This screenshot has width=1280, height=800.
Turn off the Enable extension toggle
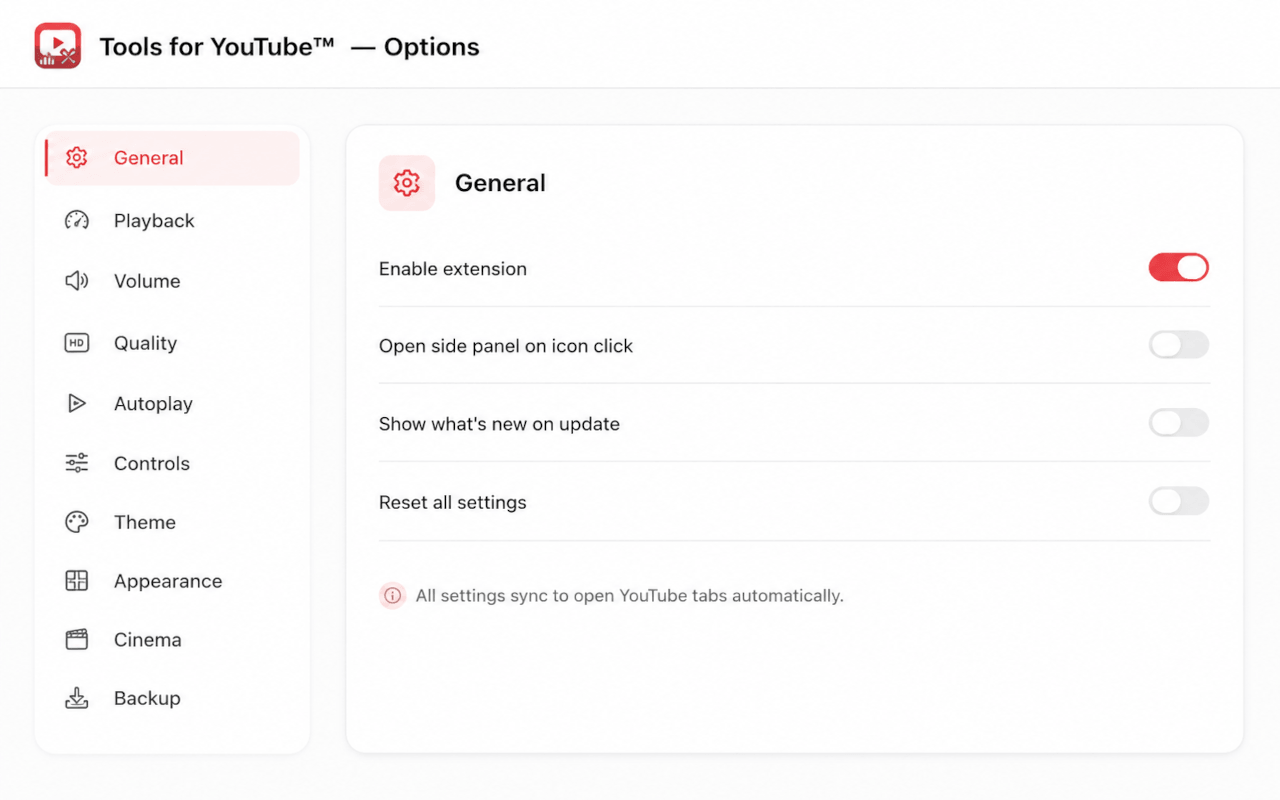(x=1179, y=267)
